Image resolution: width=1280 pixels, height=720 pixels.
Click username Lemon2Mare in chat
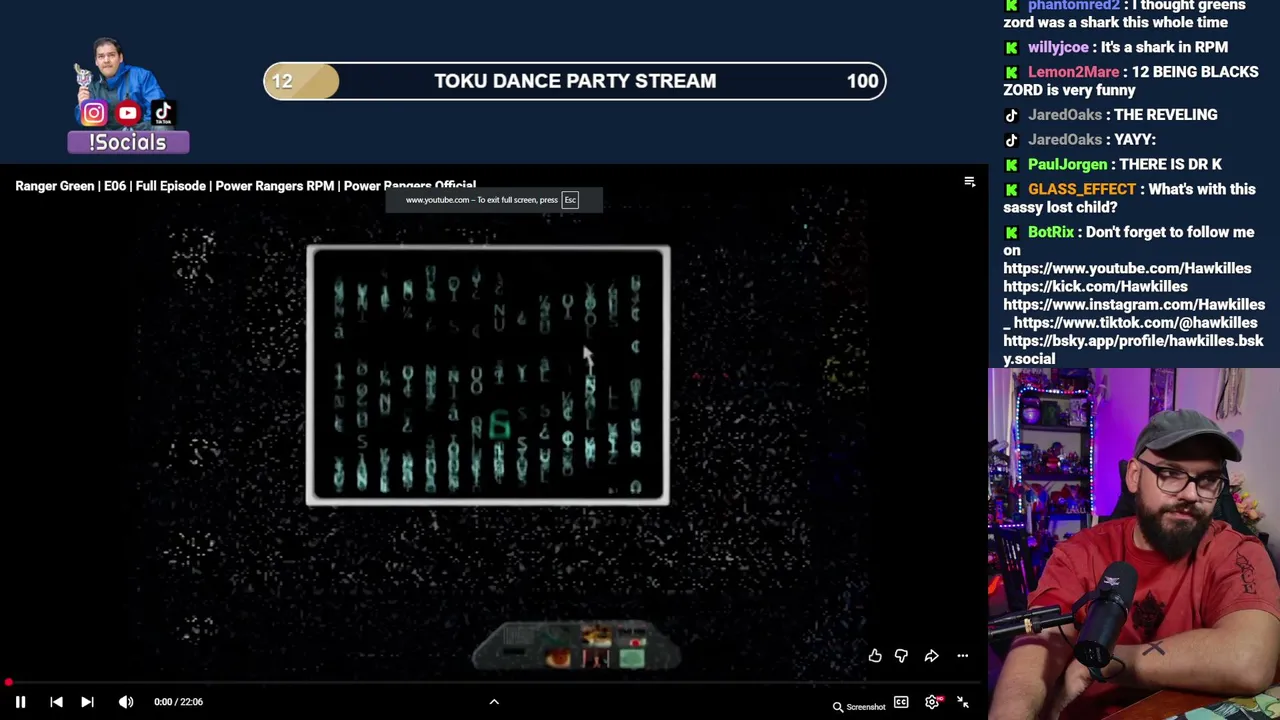point(1073,72)
